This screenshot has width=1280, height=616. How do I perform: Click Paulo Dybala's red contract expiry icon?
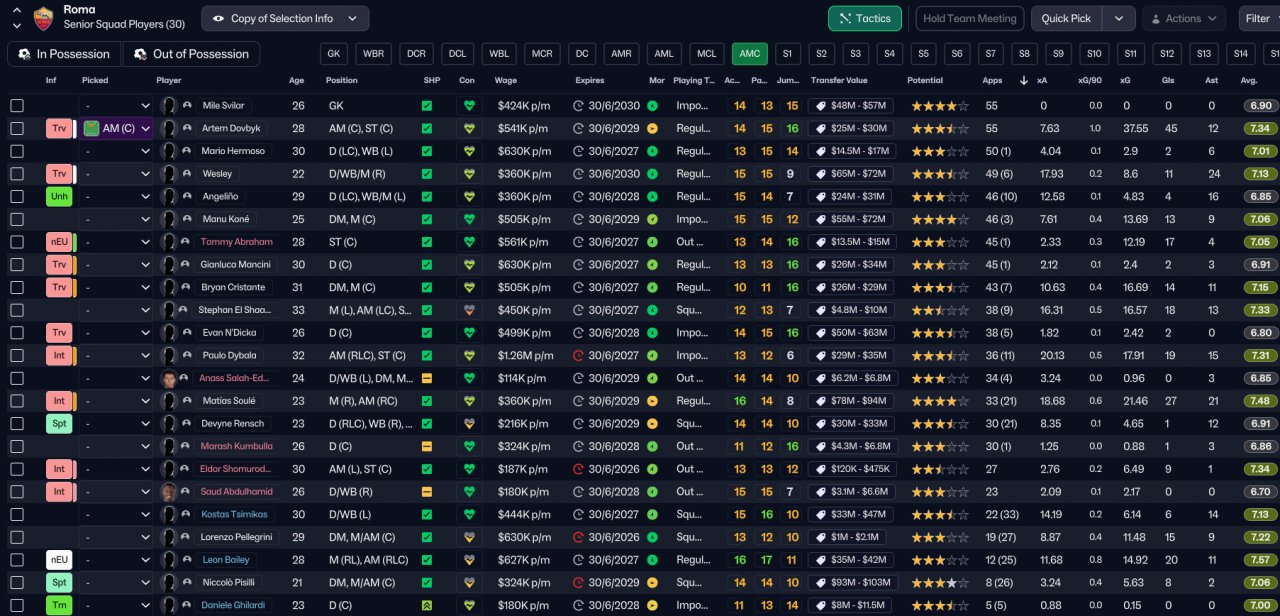579,355
